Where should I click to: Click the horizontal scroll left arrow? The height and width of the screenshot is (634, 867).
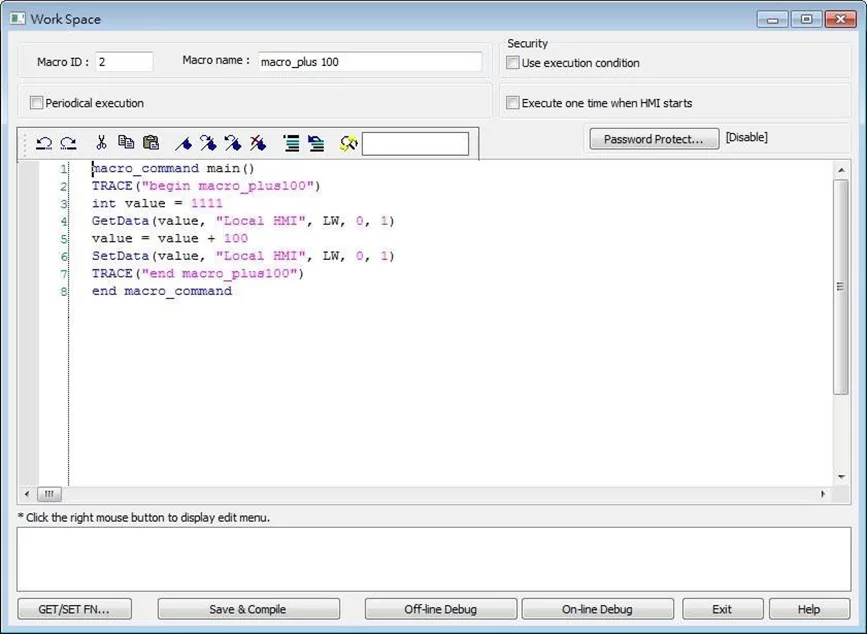coord(27,494)
